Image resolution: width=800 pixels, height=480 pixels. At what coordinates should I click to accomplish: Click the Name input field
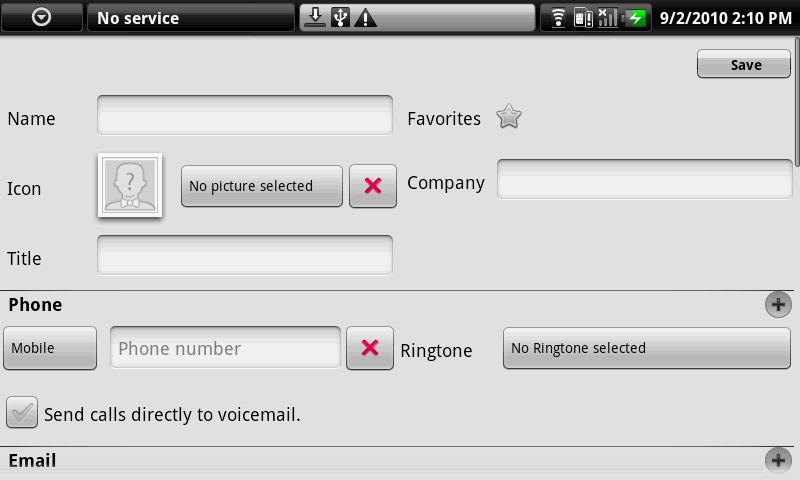[x=245, y=116]
